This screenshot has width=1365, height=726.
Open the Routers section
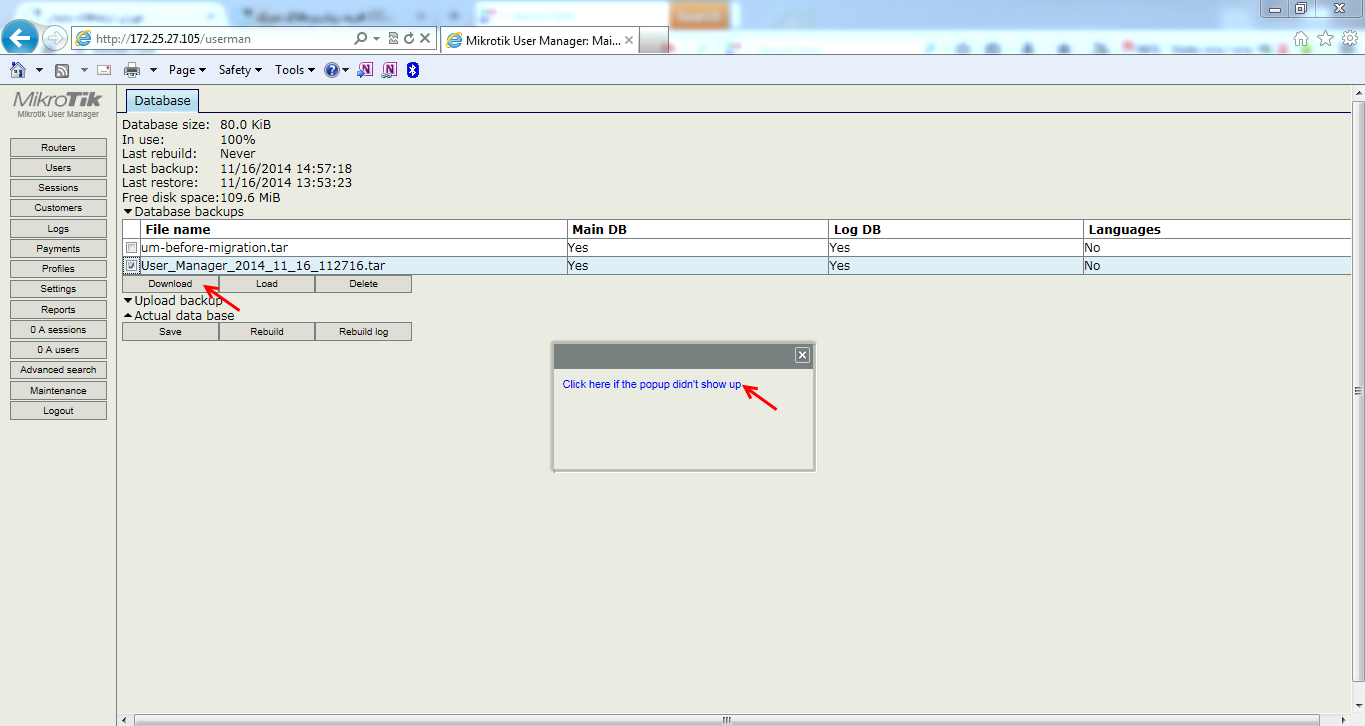pyautogui.click(x=58, y=147)
